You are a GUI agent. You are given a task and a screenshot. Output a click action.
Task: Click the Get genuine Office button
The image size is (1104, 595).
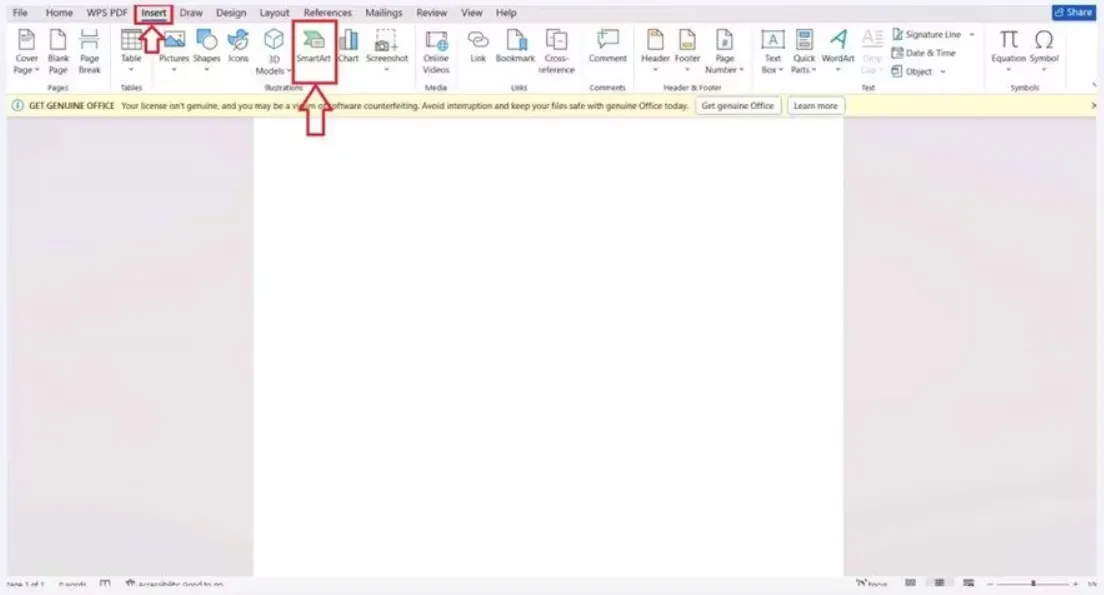pos(738,106)
